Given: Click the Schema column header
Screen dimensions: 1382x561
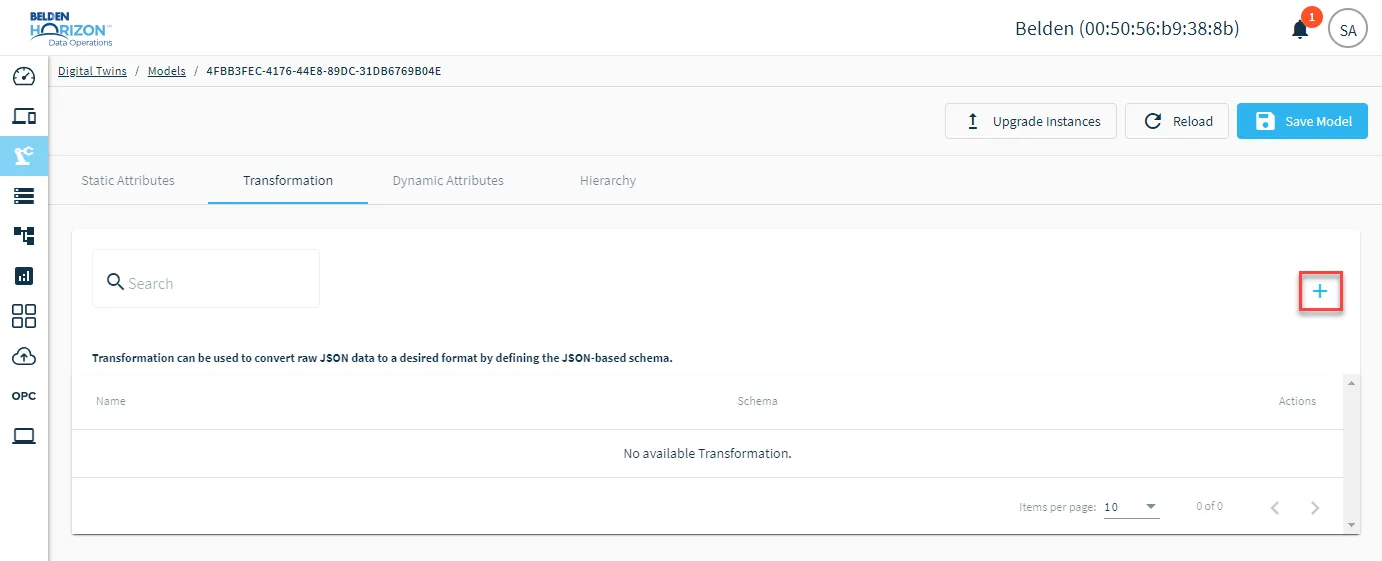Looking at the screenshot, I should pyautogui.click(x=757, y=401).
